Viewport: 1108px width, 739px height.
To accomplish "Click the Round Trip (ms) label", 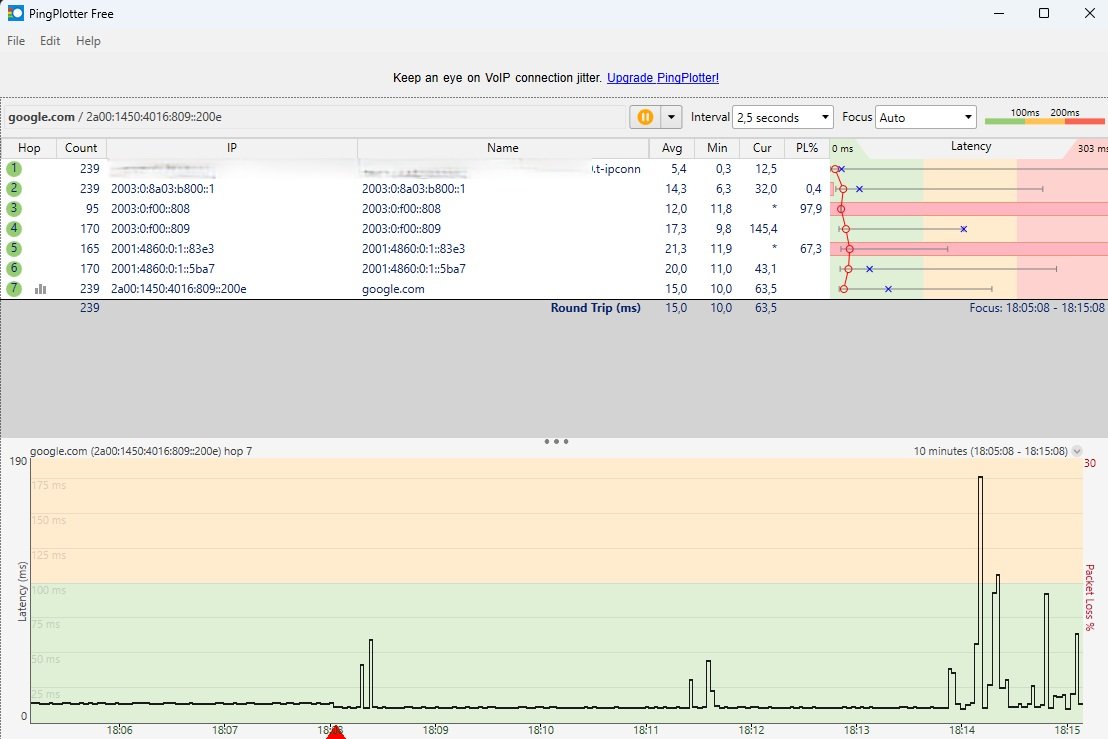I will tap(596, 307).
